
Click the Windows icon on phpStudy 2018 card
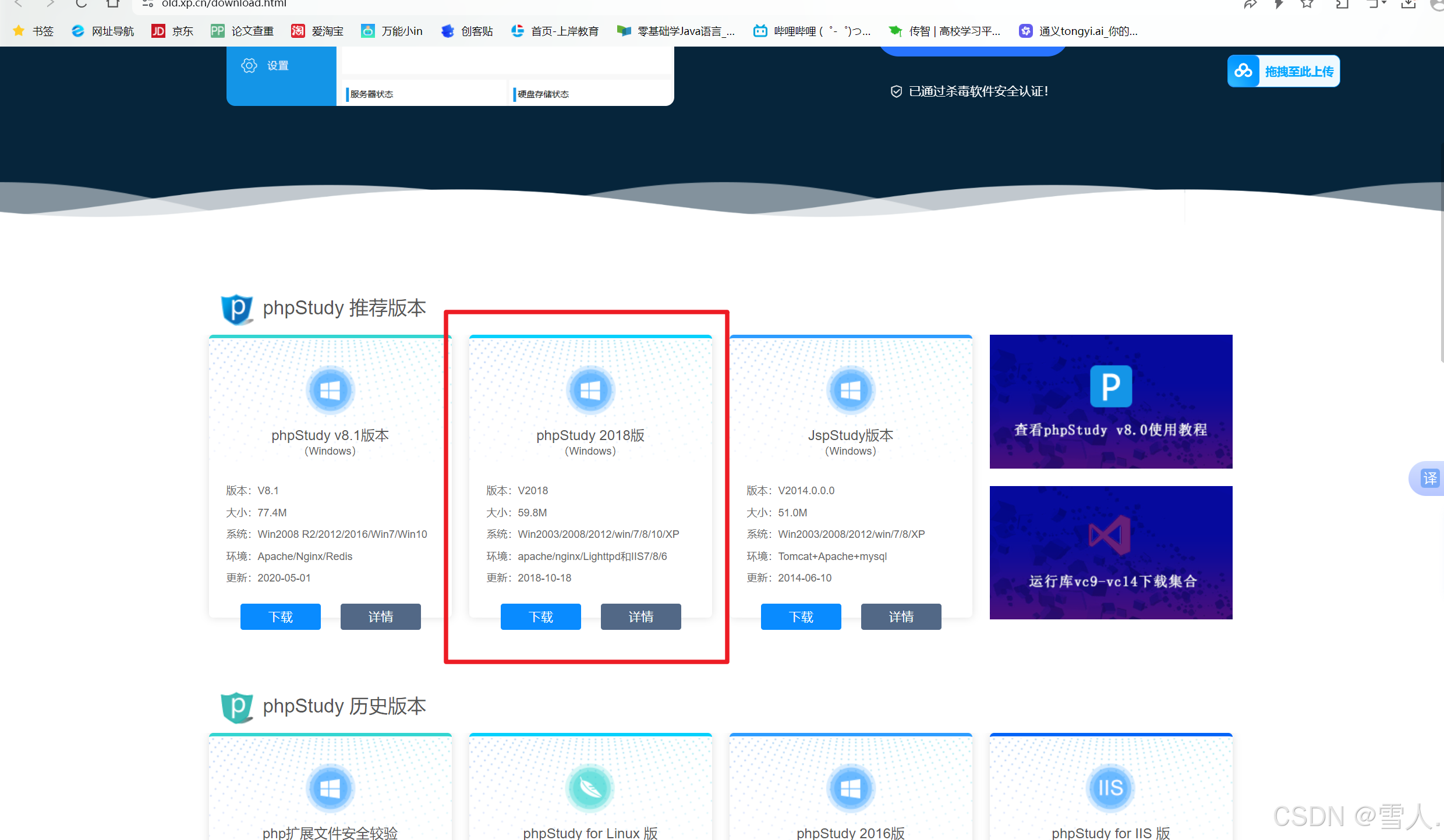[590, 391]
